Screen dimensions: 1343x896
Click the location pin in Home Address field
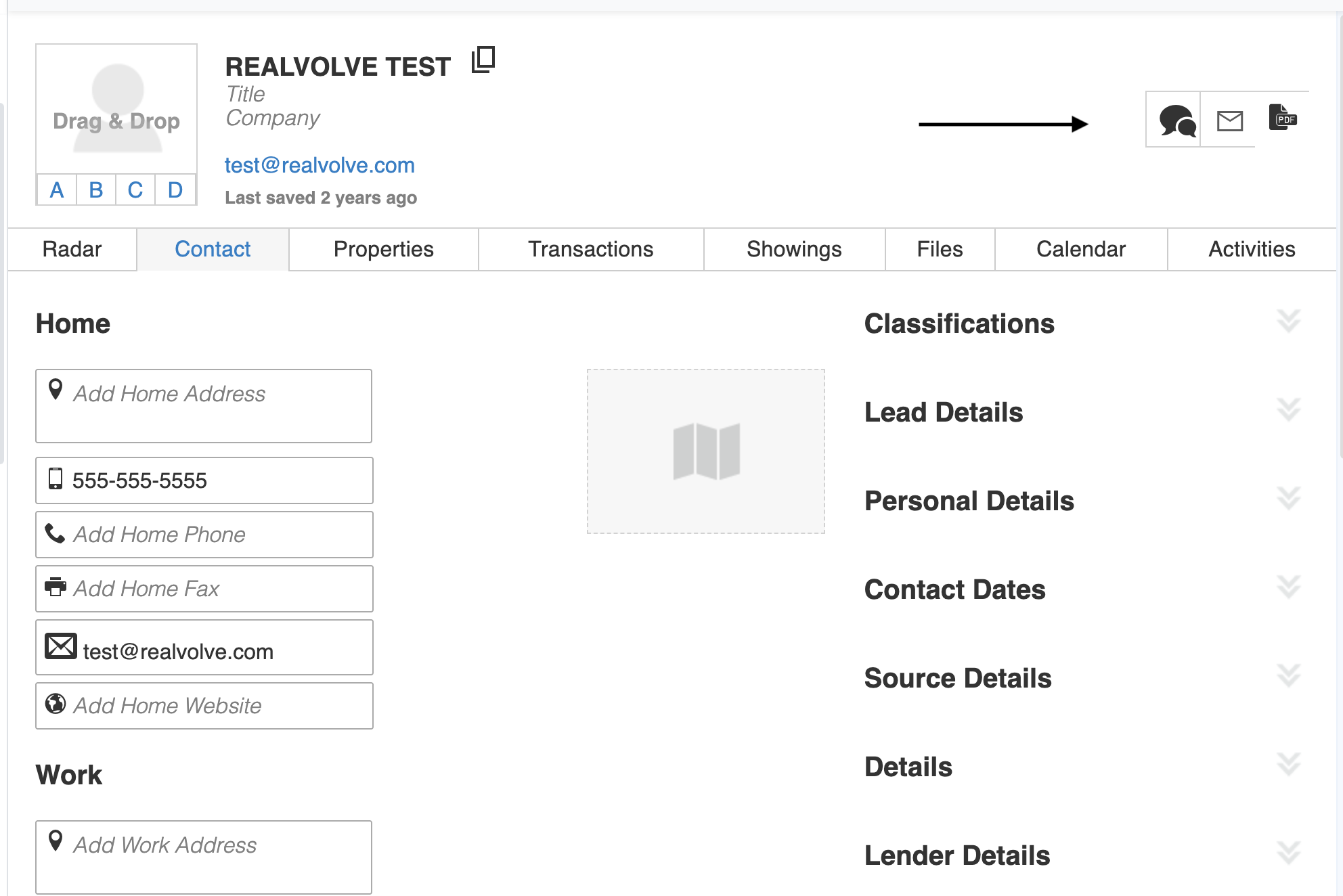pyautogui.click(x=56, y=389)
